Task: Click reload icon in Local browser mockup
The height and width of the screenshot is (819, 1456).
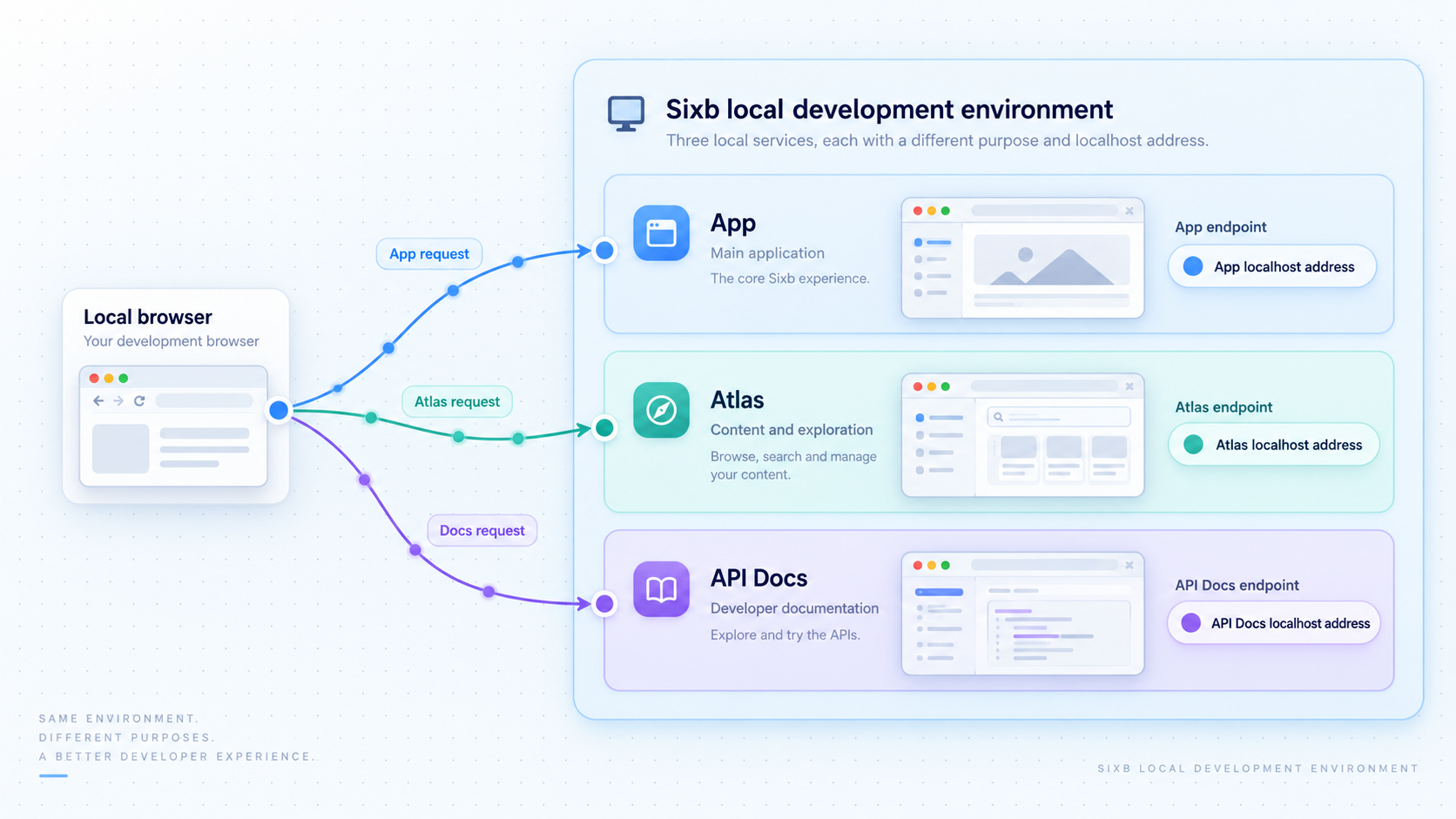Action: 139,400
